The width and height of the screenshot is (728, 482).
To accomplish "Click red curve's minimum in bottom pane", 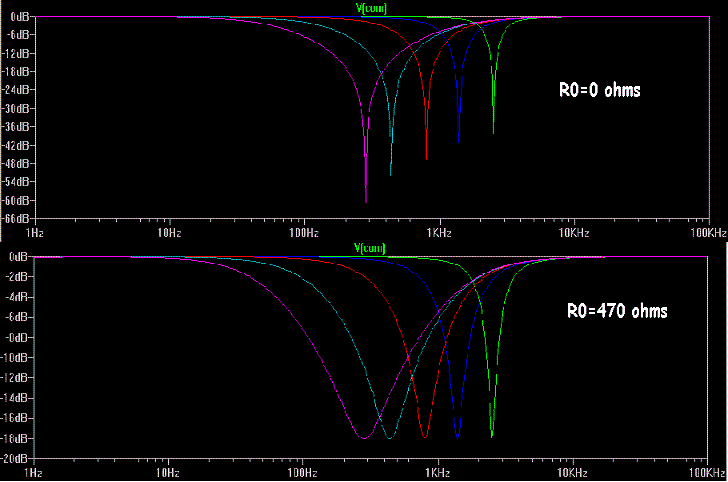I will [425, 438].
